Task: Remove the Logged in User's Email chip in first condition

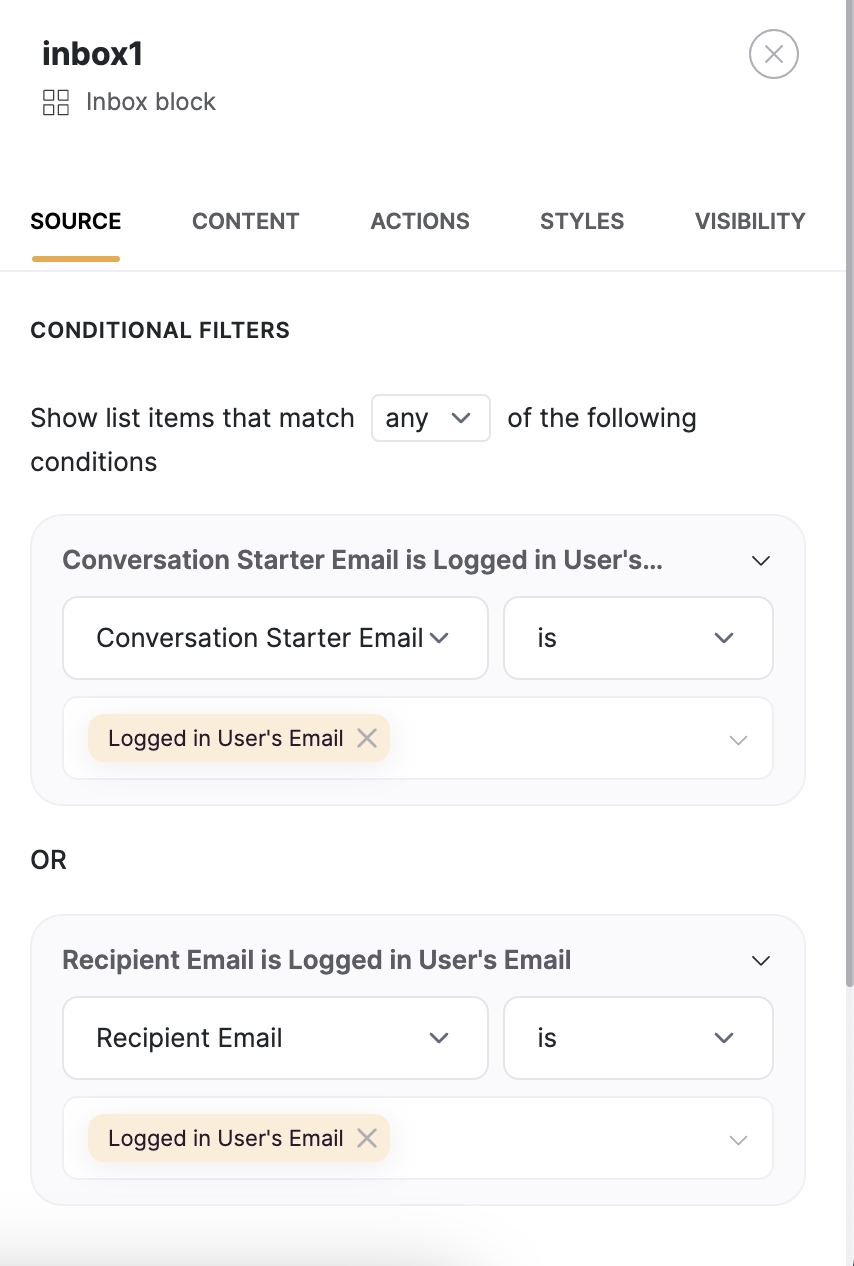Action: coord(367,738)
